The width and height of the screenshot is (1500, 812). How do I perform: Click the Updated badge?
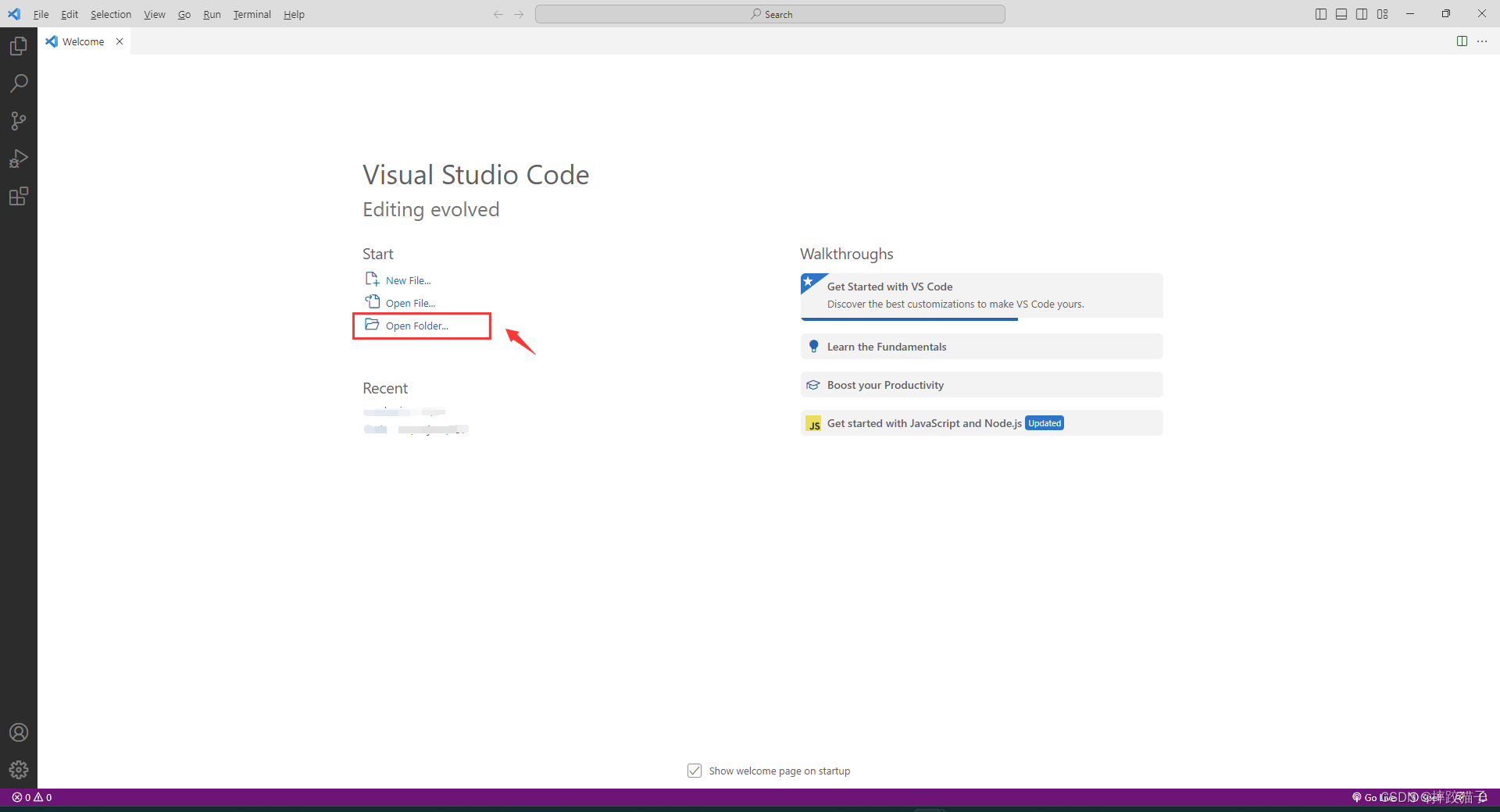click(1045, 423)
